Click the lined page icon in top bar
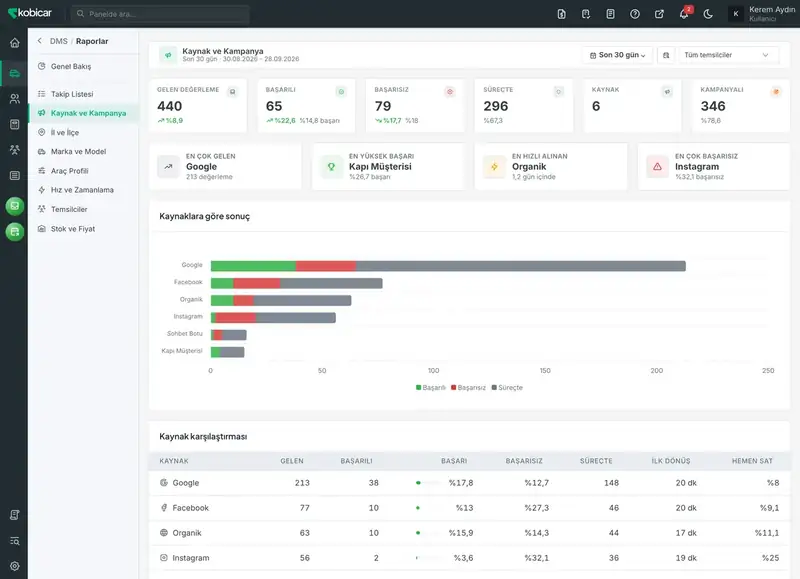 [x=610, y=14]
